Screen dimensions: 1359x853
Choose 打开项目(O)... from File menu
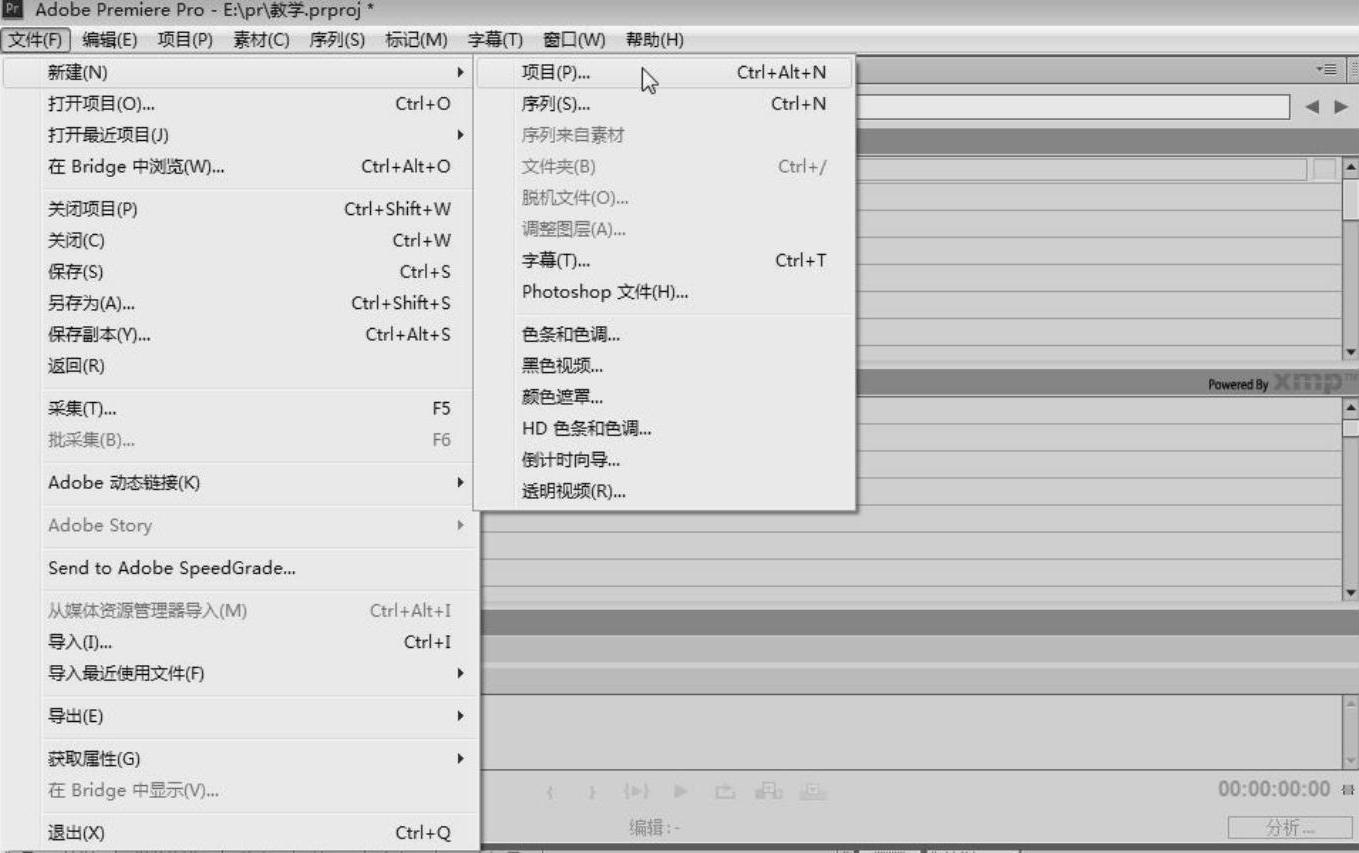tap(240, 104)
